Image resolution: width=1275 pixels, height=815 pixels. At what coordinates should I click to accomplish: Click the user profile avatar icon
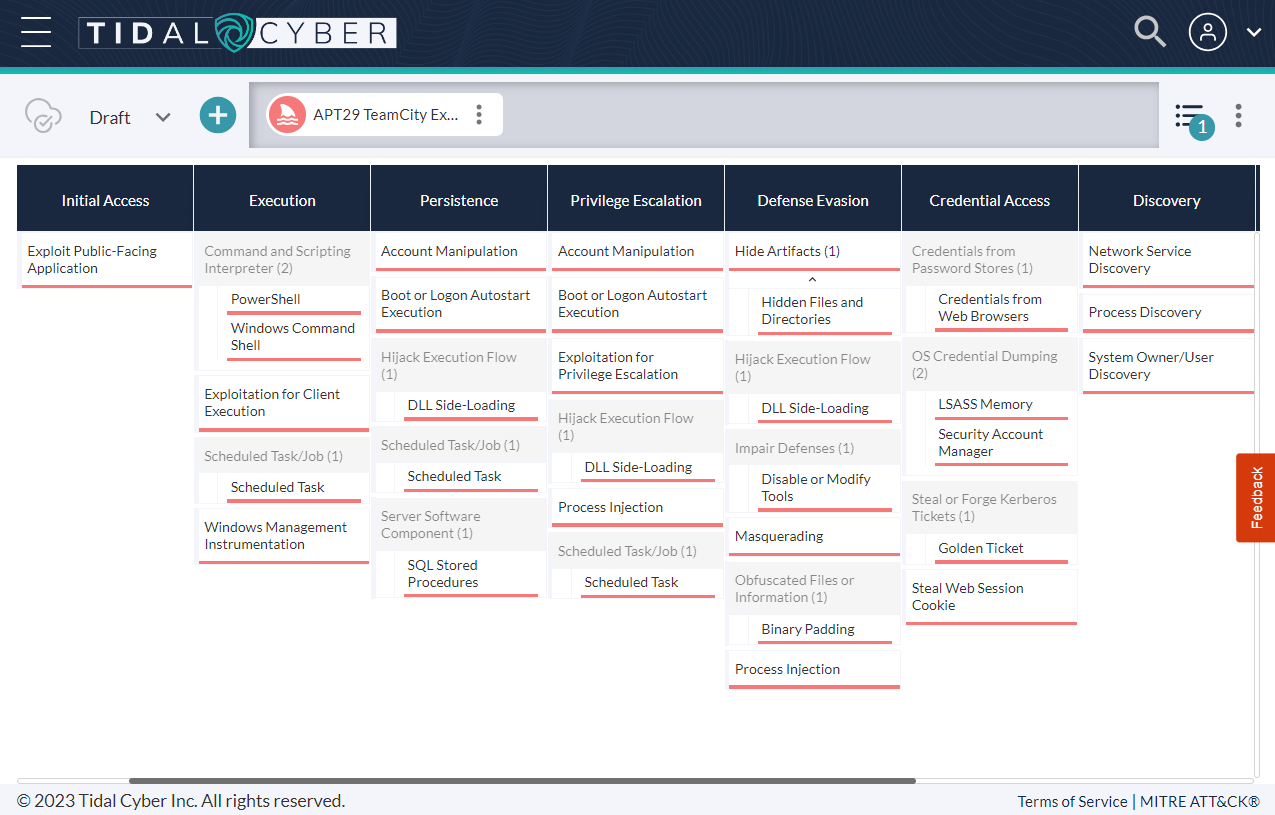click(1207, 32)
